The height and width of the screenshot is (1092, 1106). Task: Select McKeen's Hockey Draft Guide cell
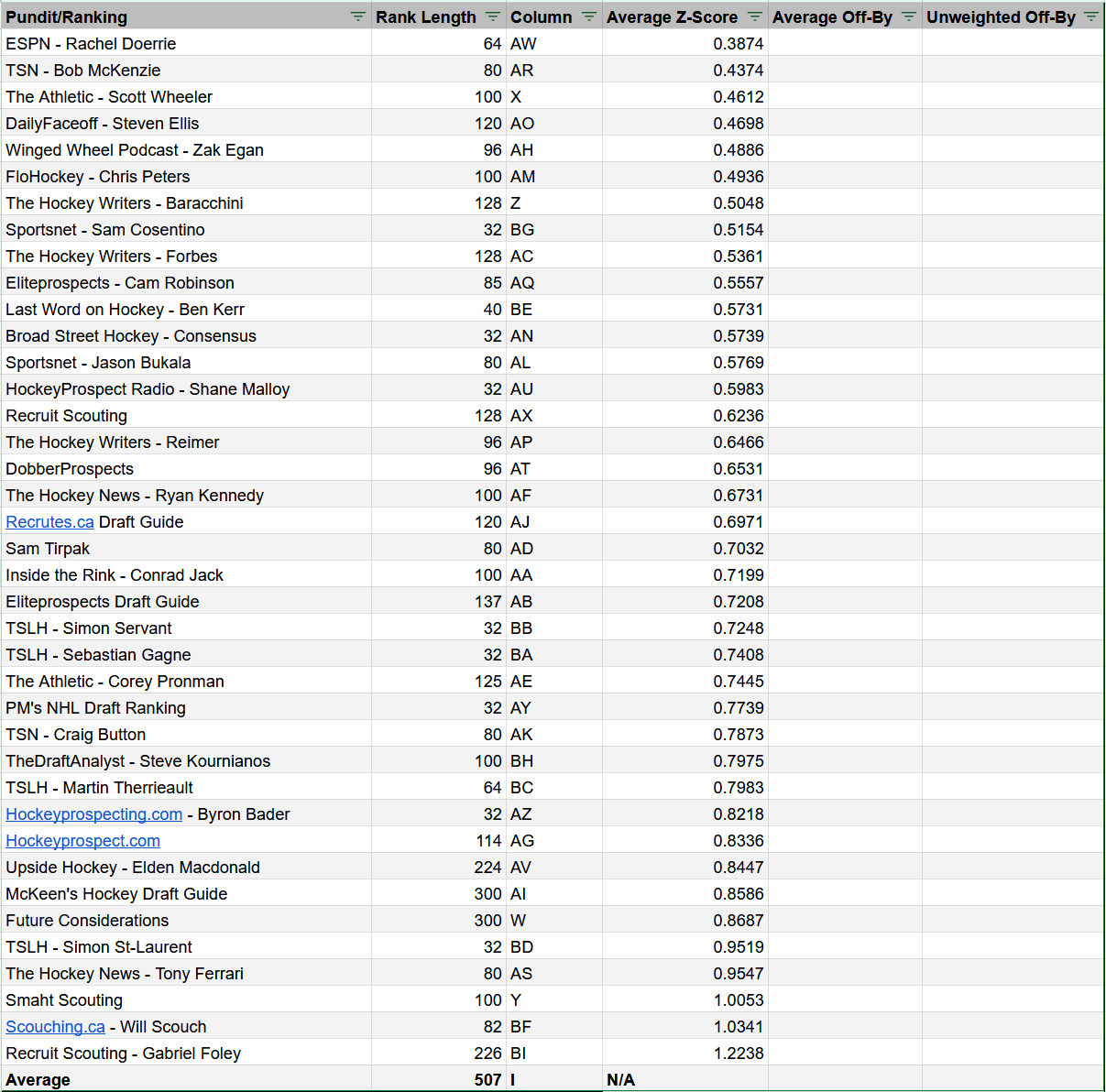[186, 893]
